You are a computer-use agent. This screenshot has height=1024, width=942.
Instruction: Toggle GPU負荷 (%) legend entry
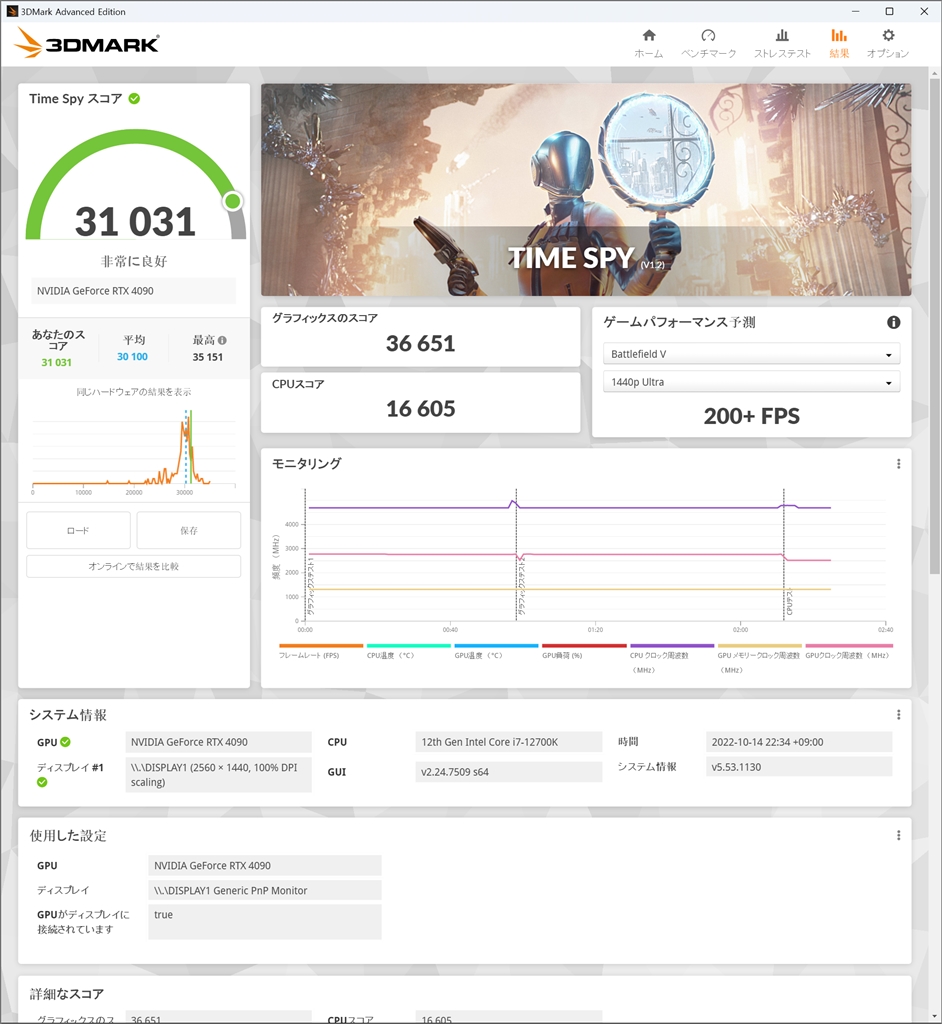coord(584,650)
